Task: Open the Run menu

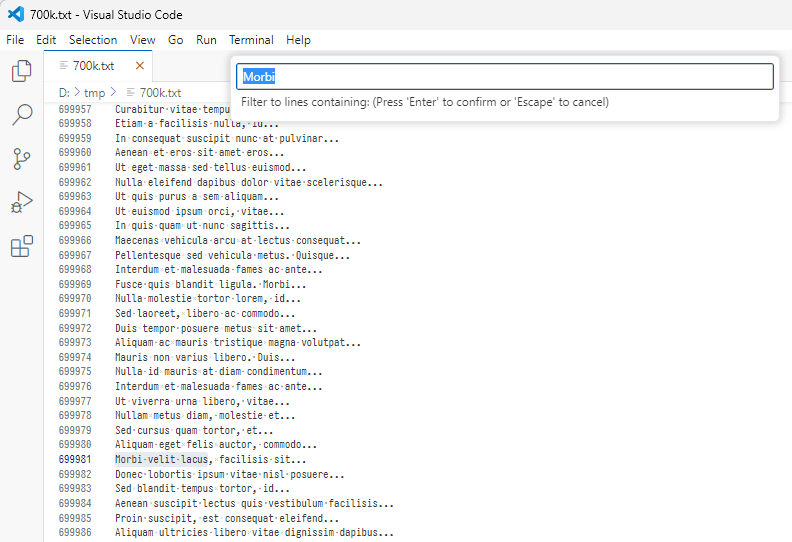Action: (x=206, y=40)
